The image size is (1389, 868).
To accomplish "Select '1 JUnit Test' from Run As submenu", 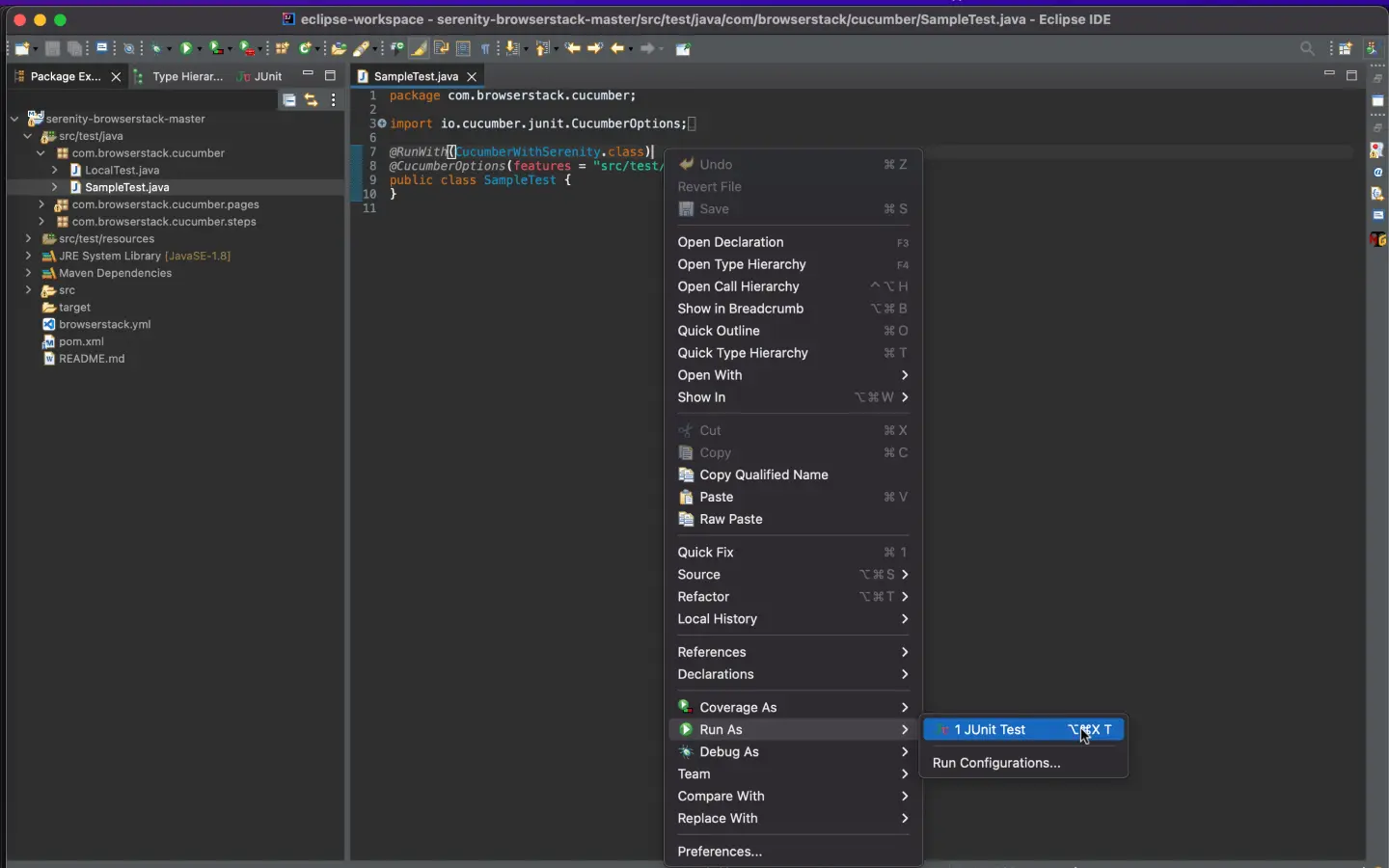I will click(990, 730).
